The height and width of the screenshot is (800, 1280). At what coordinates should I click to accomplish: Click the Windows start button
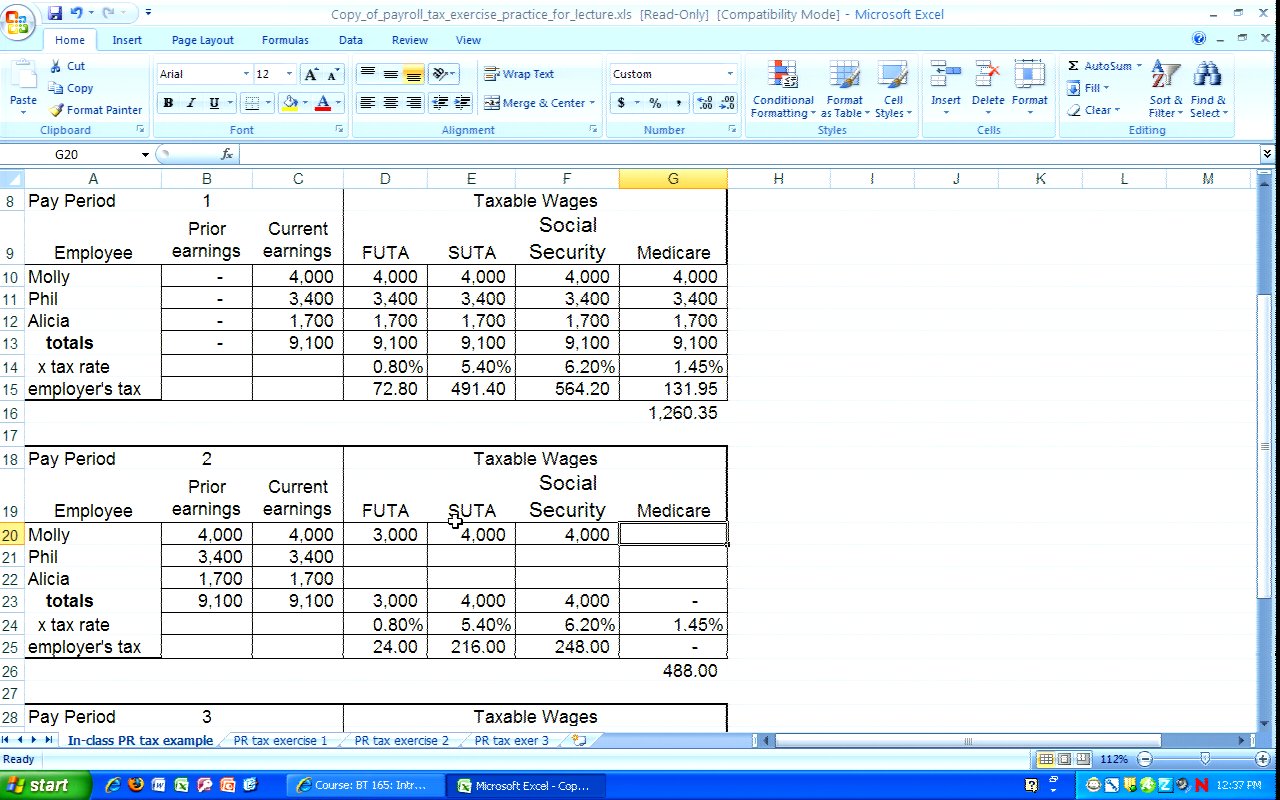(x=40, y=785)
